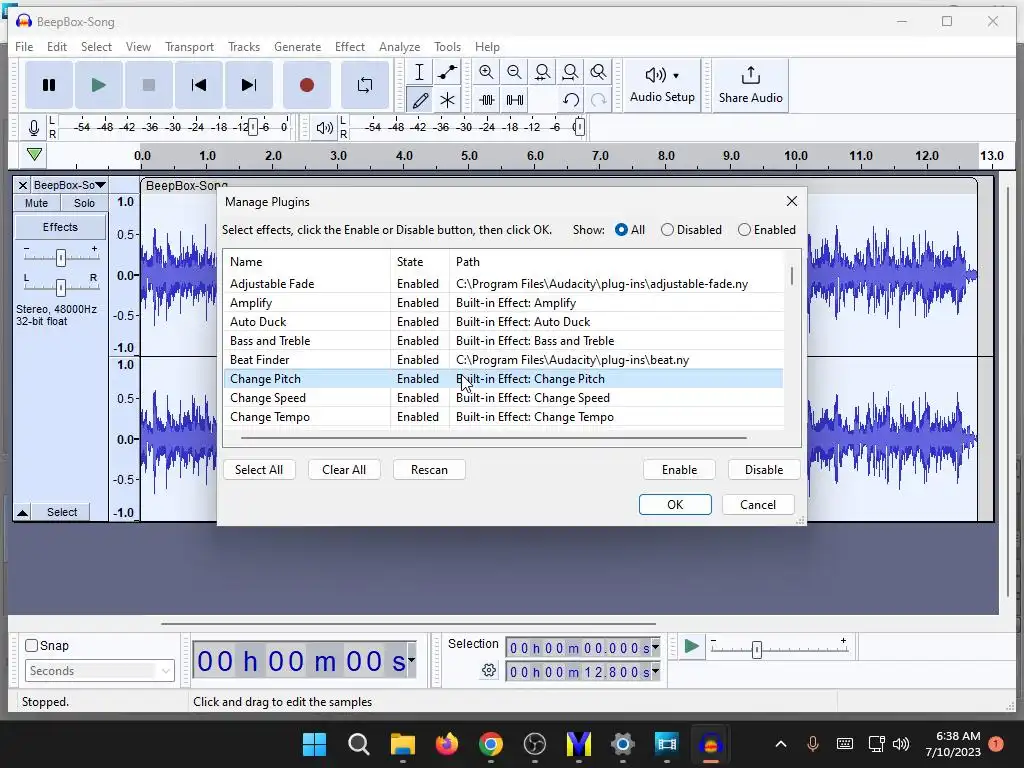Select the Beat Finder plugin row
The image size is (1024, 768).
[x=504, y=360]
